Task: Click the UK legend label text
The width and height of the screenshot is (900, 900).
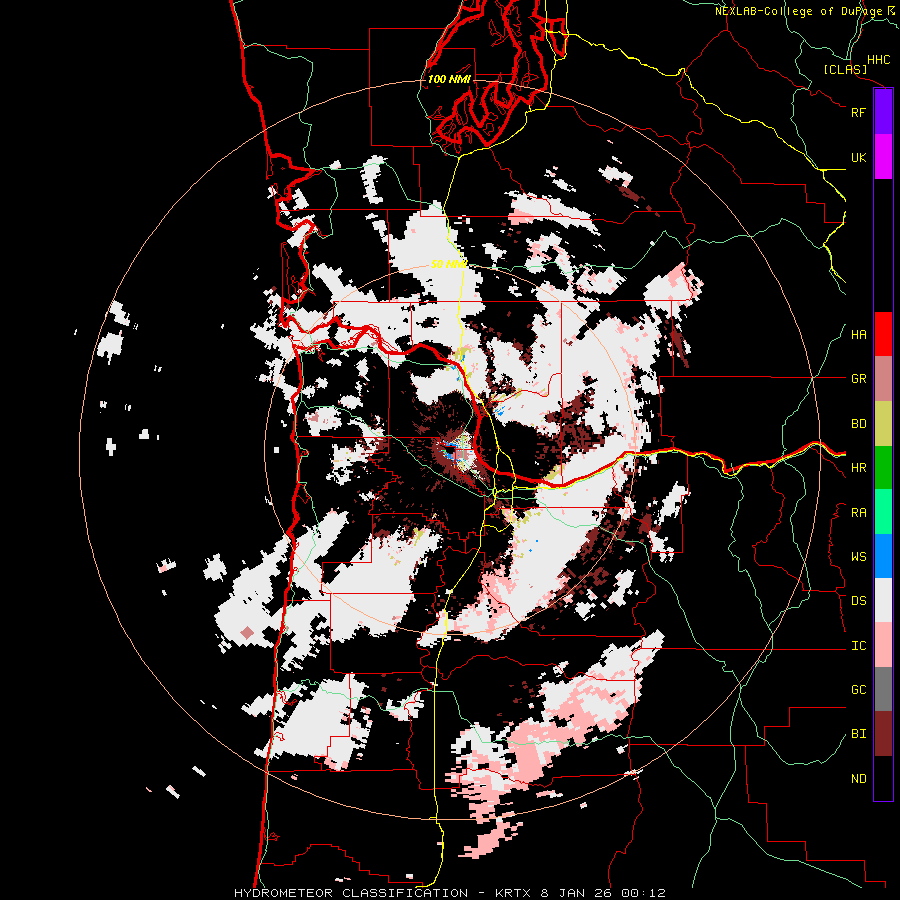Action: tap(858, 157)
